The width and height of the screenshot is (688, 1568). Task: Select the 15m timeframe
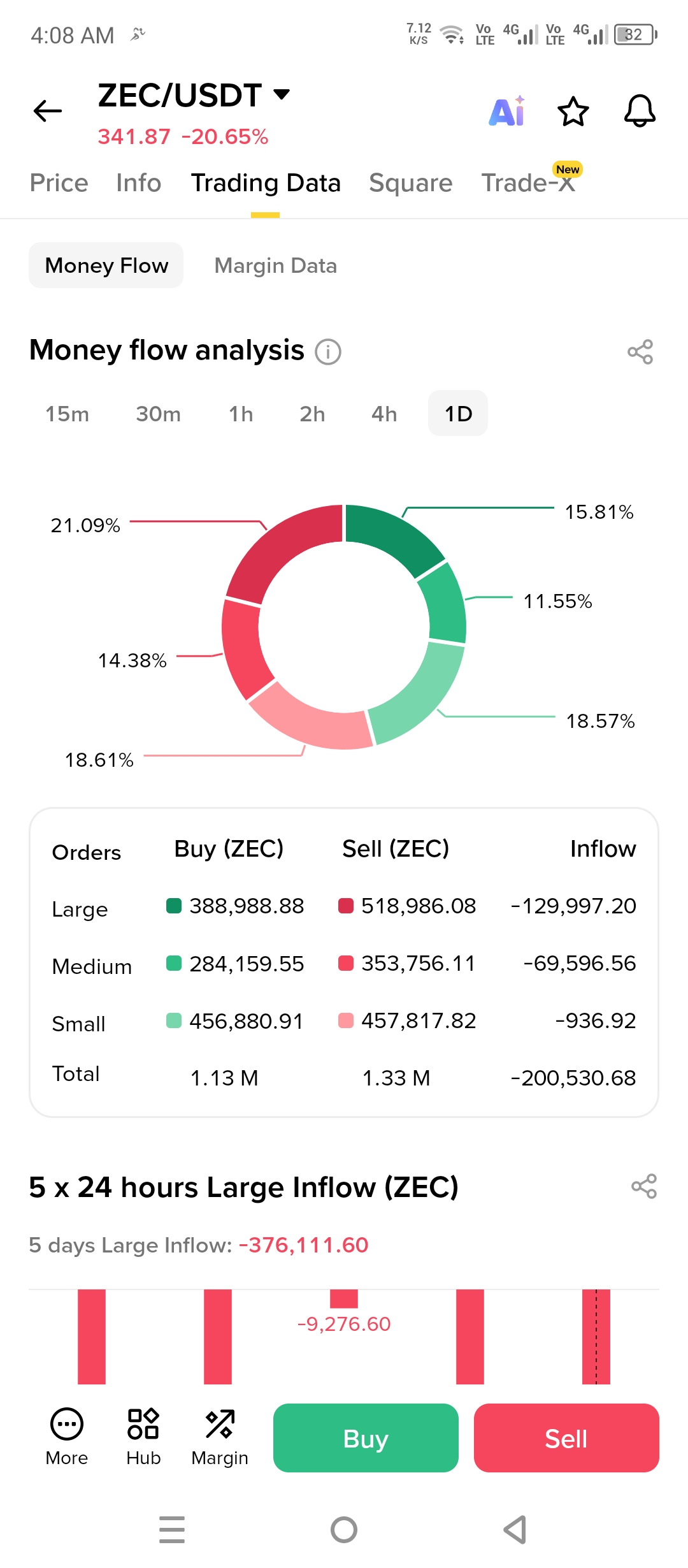[x=67, y=414]
